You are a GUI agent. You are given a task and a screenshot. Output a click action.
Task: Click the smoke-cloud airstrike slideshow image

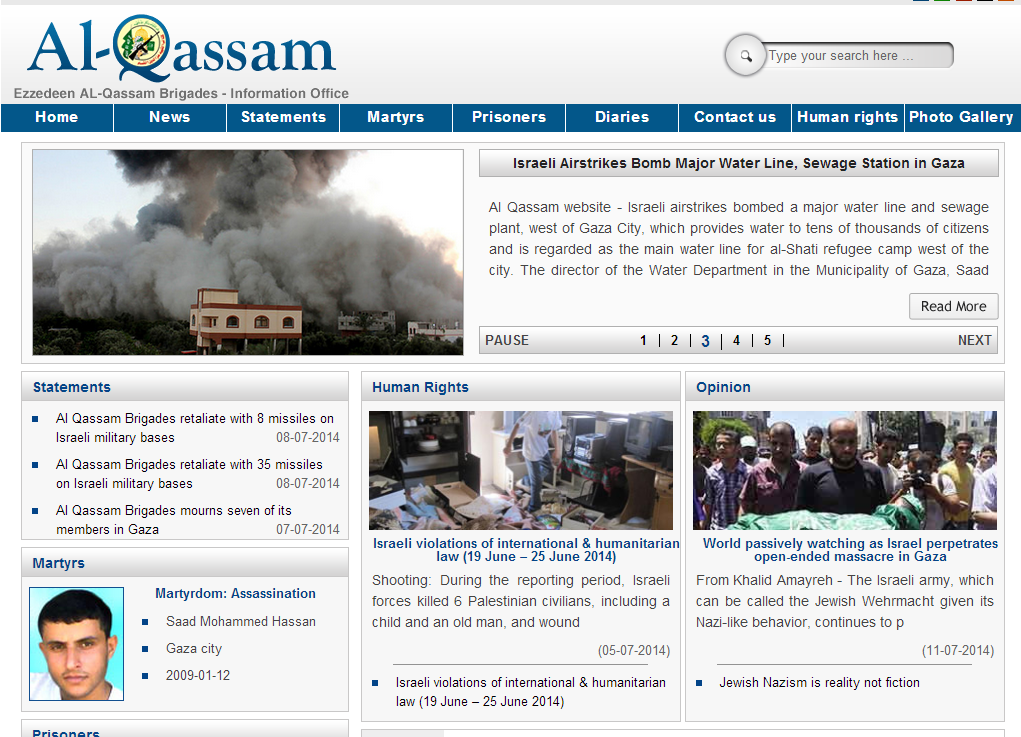click(x=248, y=252)
